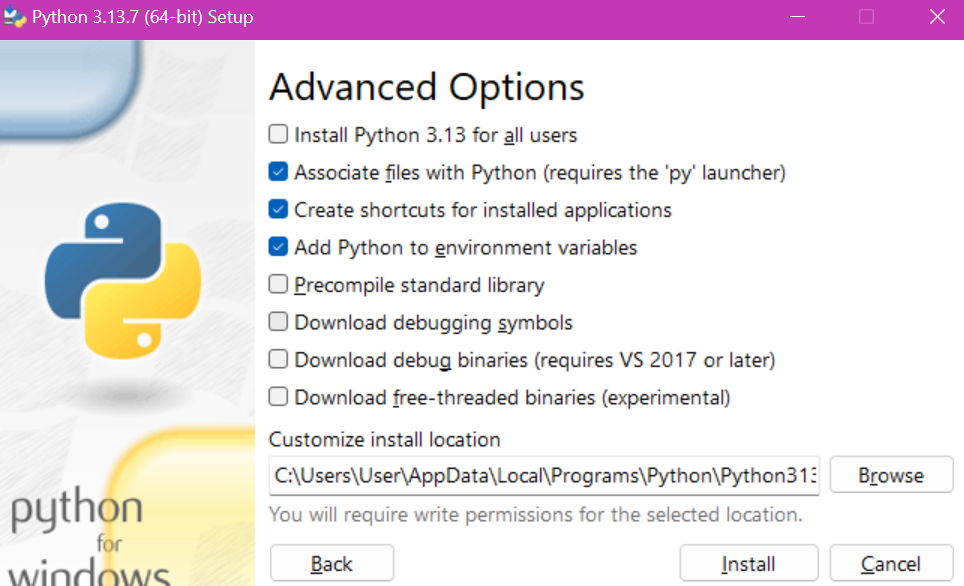The image size is (964, 586).
Task: Click the Advanced Options heading
Action: pos(427,87)
